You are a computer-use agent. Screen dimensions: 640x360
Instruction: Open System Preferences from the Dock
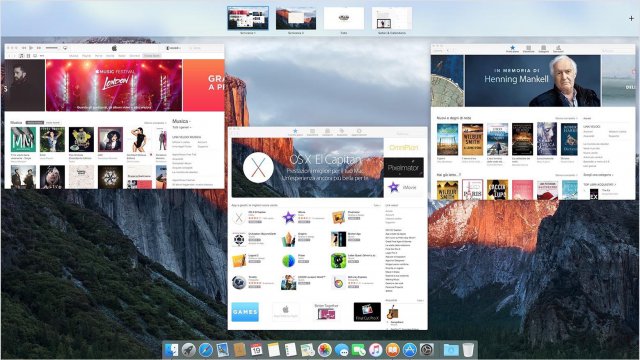coord(427,350)
